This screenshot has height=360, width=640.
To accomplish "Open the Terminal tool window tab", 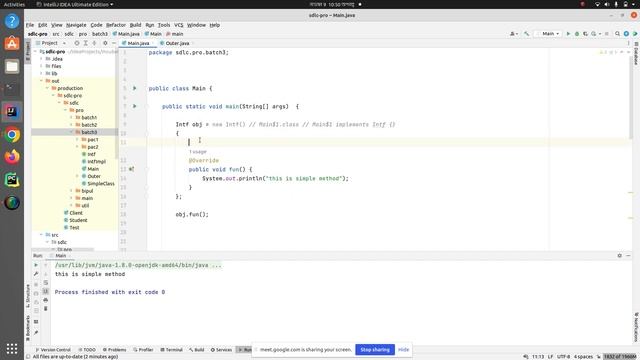I will 171,350.
